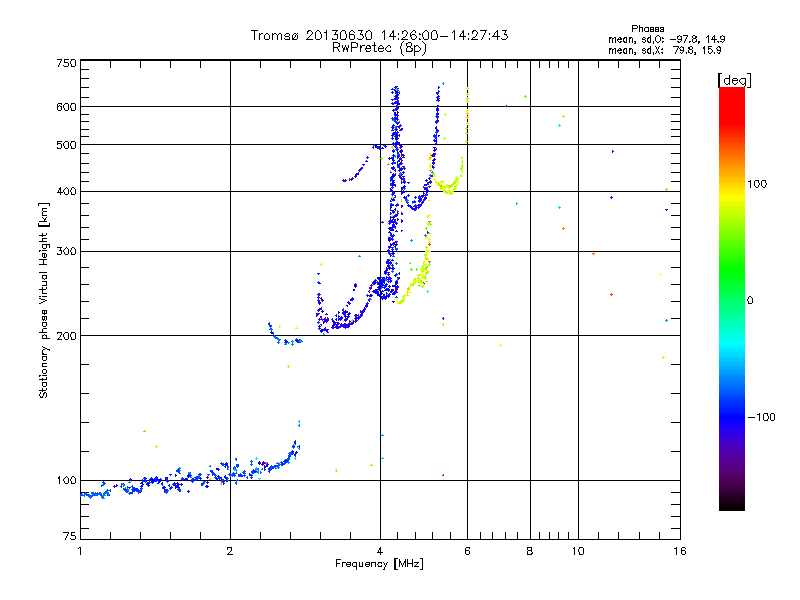Click x-axis tick label '10'
The image size is (800, 600).
pyautogui.click(x=578, y=551)
